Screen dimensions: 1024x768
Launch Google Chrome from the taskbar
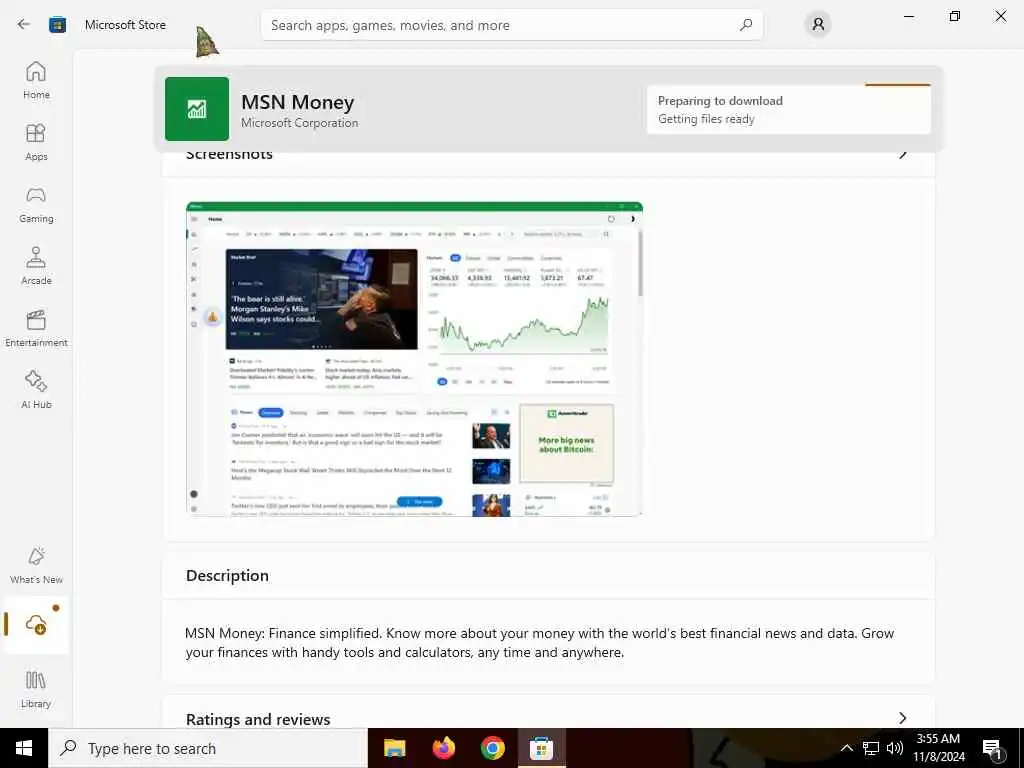coord(493,748)
